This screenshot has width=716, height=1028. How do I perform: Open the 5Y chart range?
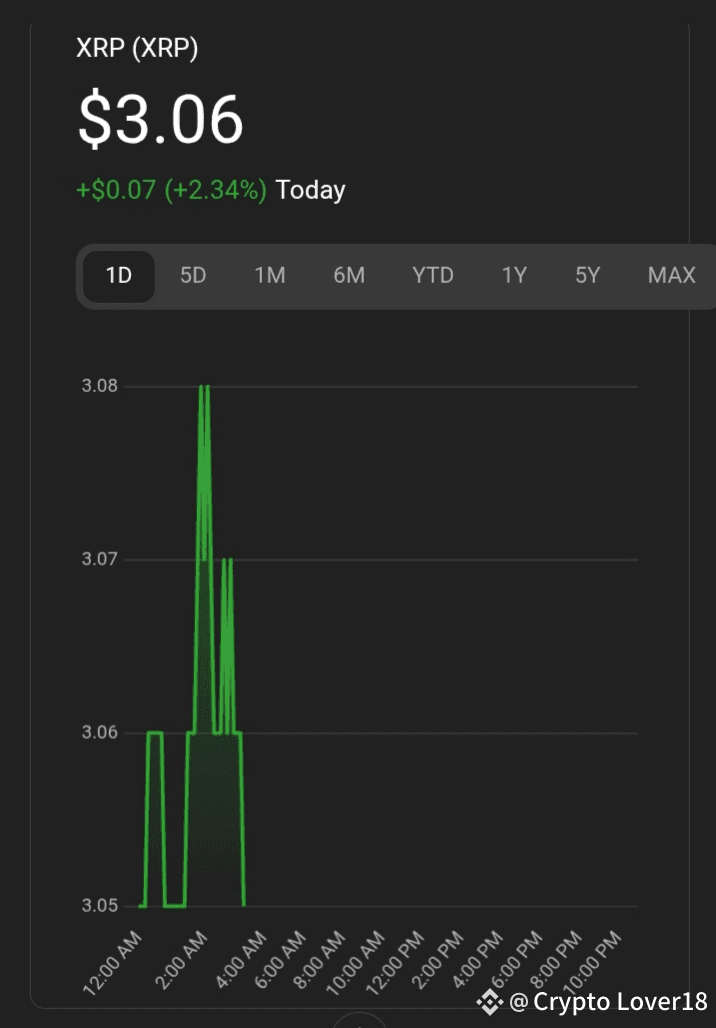(x=588, y=275)
